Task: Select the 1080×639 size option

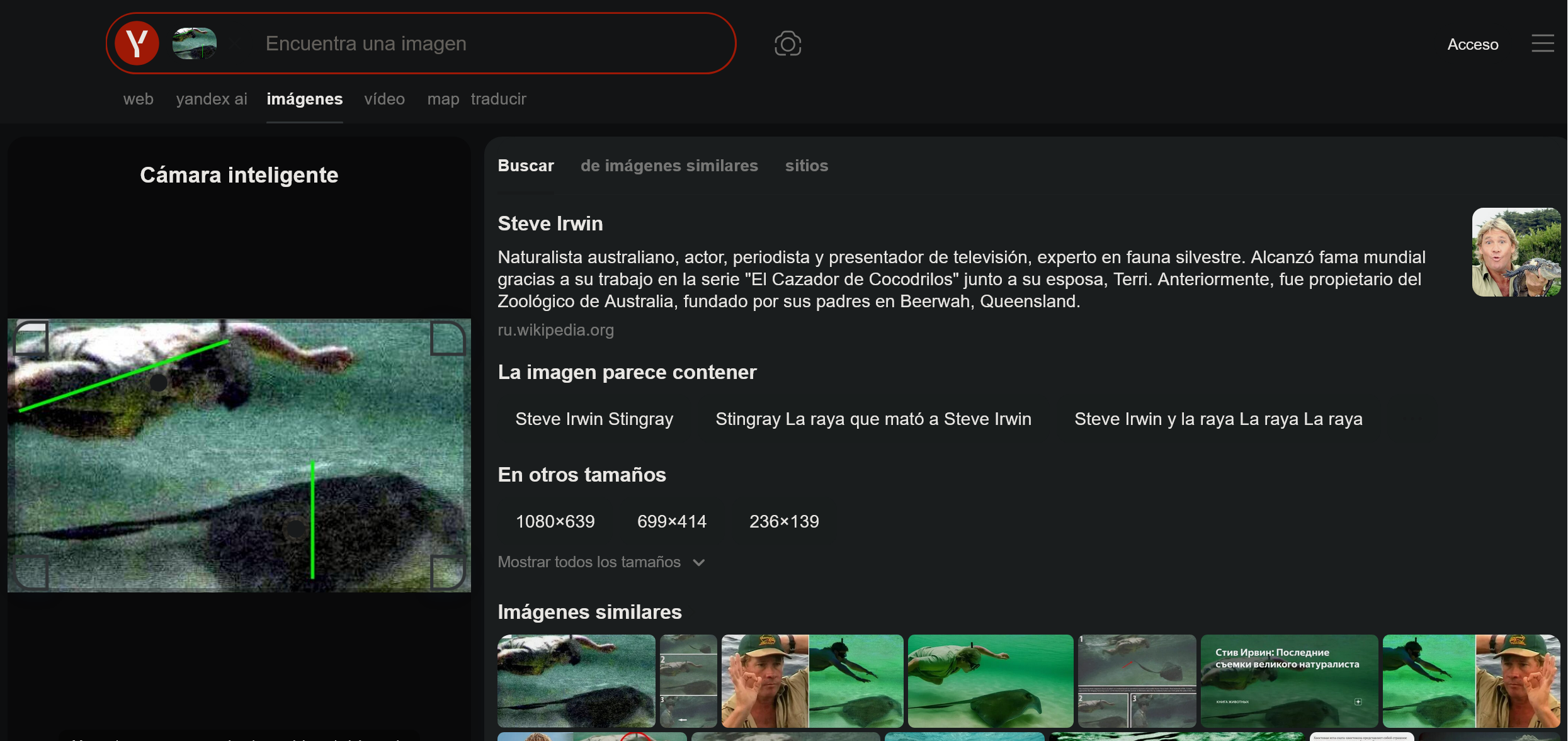Action: [555, 521]
